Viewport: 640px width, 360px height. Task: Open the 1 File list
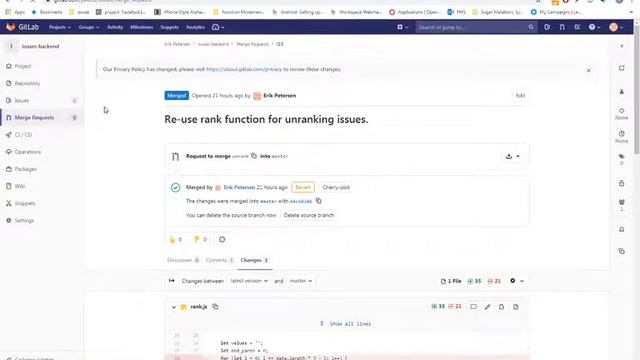pyautogui.click(x=451, y=281)
